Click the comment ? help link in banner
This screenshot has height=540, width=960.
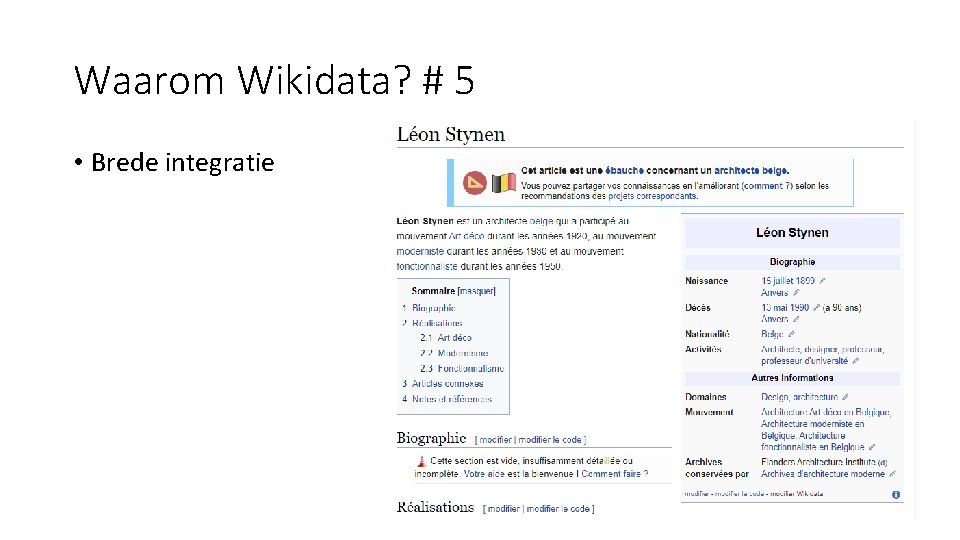(767, 186)
